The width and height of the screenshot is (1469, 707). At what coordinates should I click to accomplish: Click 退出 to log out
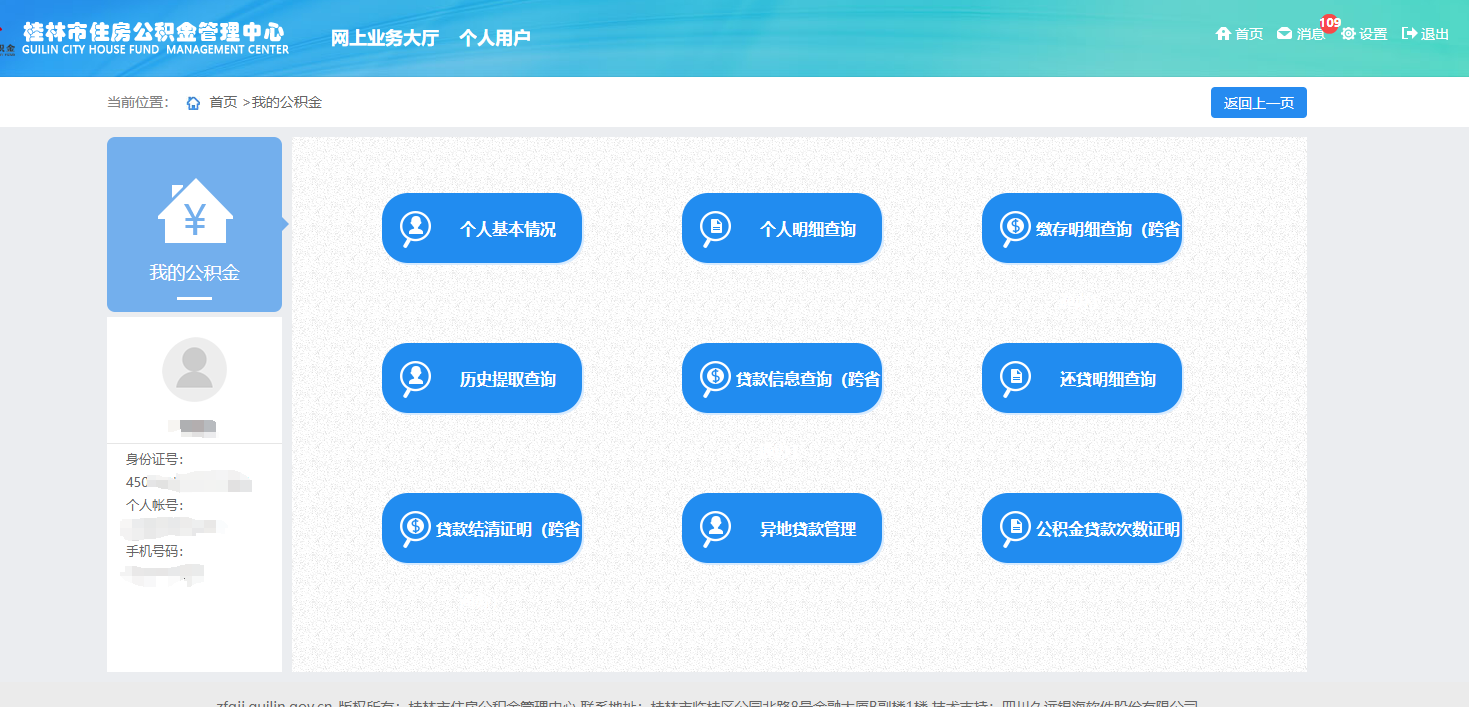[1425, 34]
